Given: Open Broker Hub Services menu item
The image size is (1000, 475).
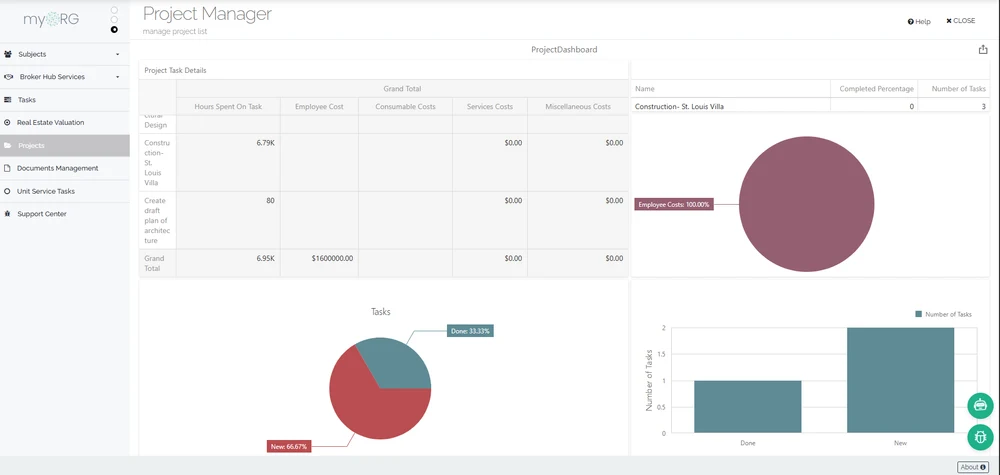Looking at the screenshot, I should (x=64, y=77).
